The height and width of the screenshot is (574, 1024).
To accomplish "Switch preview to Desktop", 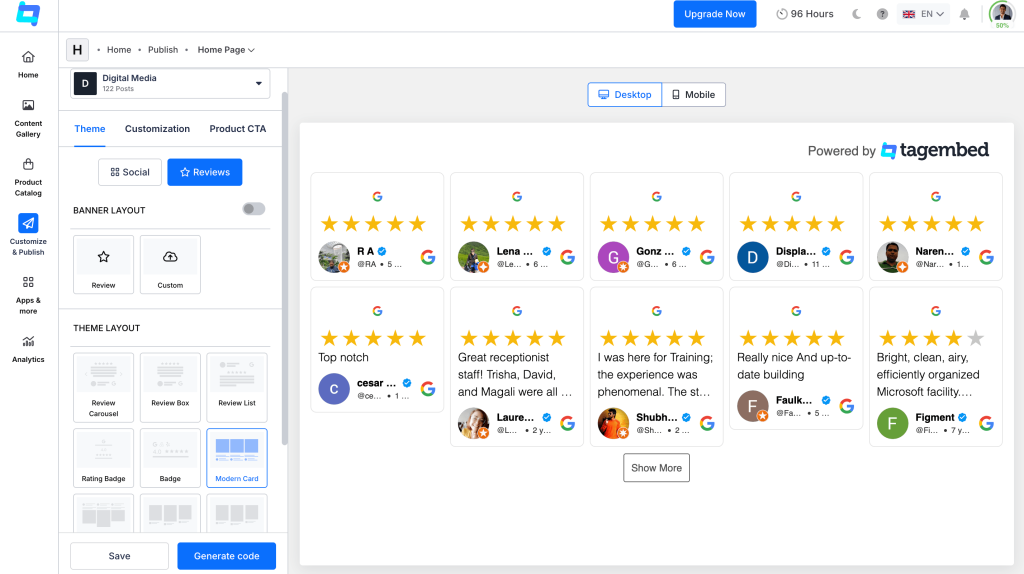I will click(x=625, y=95).
